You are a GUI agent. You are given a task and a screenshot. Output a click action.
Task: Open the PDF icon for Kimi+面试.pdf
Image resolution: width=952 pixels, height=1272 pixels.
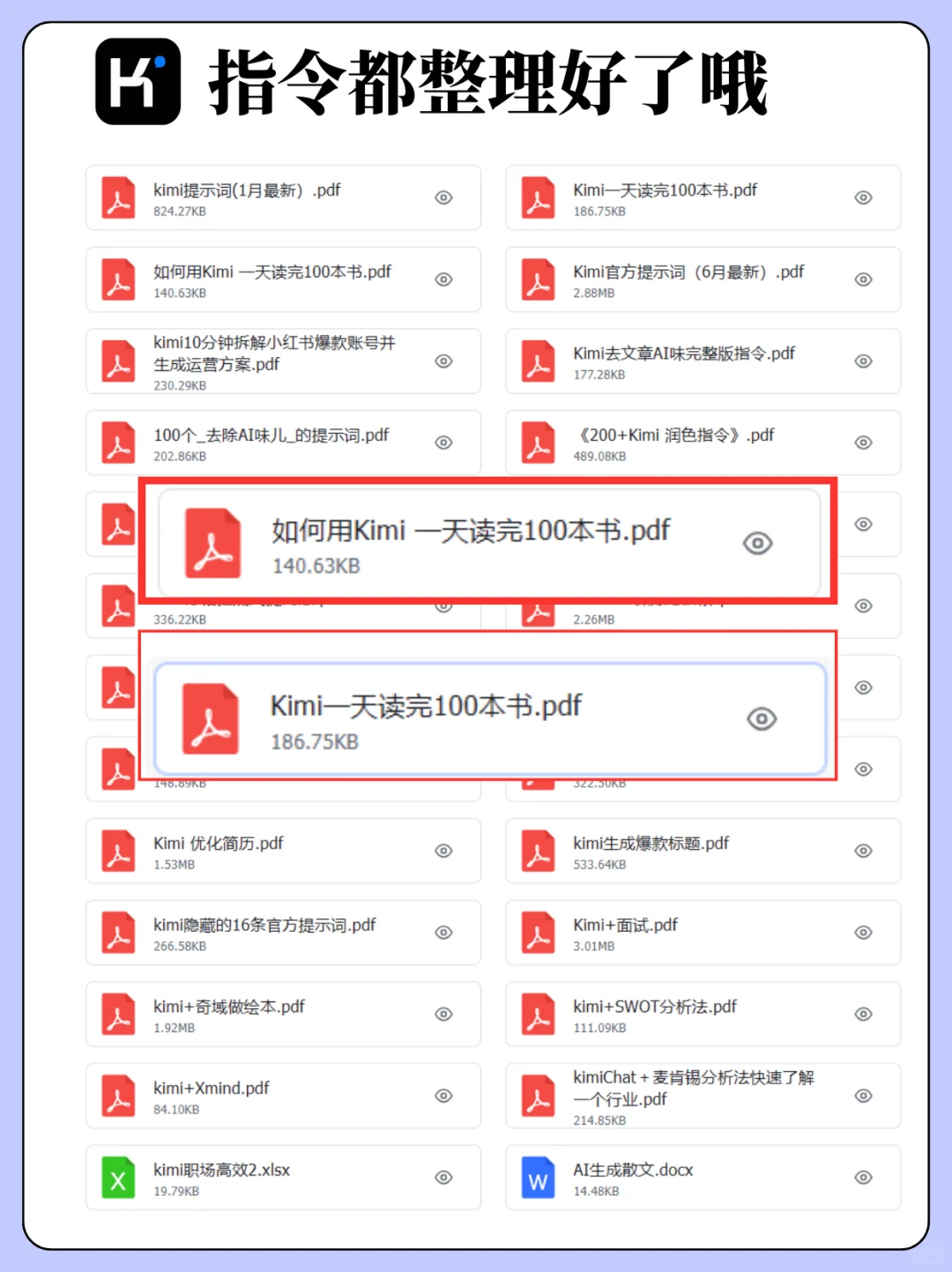click(x=538, y=933)
